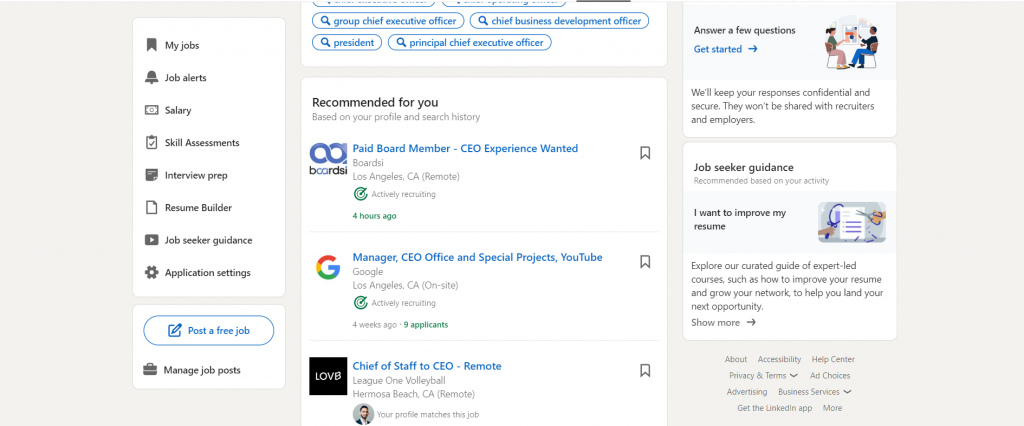Screen dimensions: 1024x426
Task: Click the Boardsi company logo
Action: click(328, 159)
